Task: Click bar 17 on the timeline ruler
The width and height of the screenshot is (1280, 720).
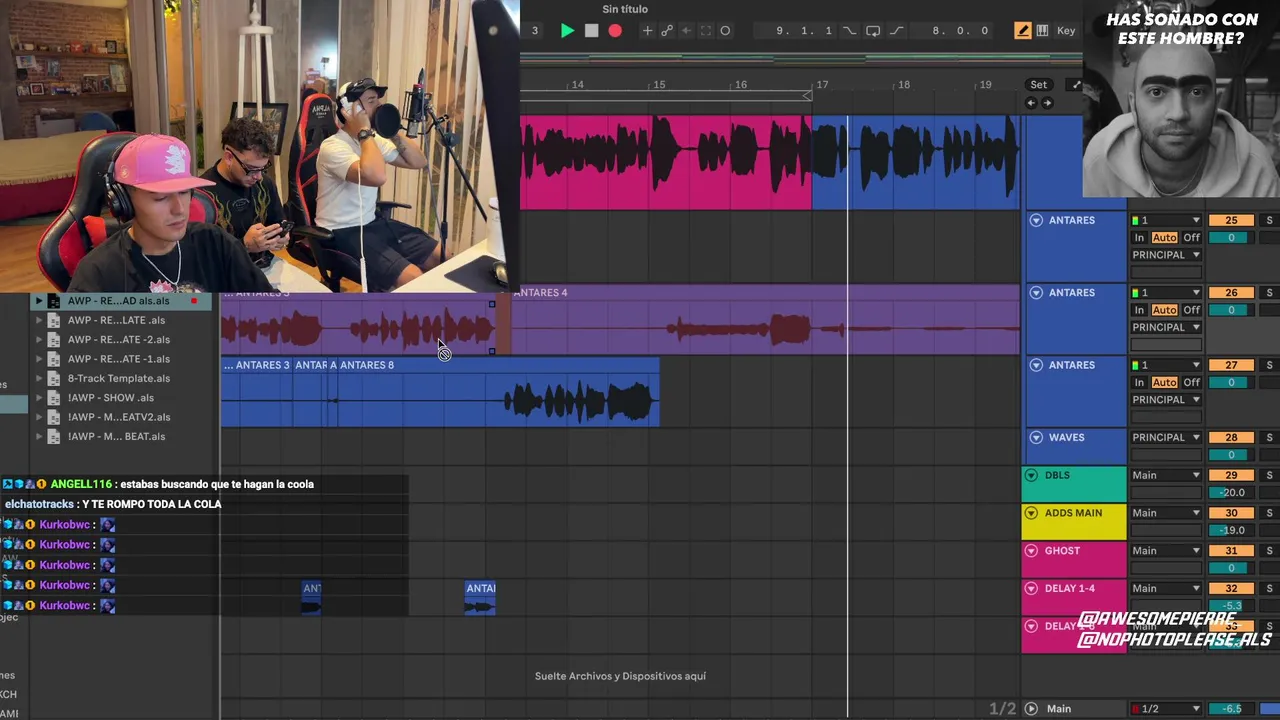Action: click(x=822, y=85)
